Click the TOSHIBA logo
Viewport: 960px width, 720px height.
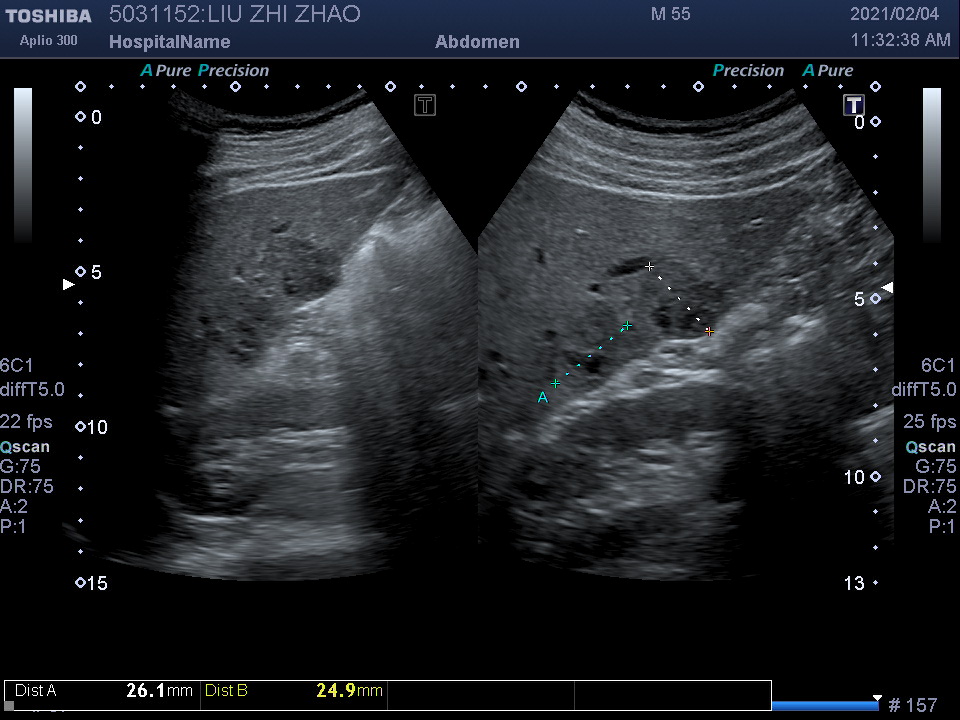(48, 15)
